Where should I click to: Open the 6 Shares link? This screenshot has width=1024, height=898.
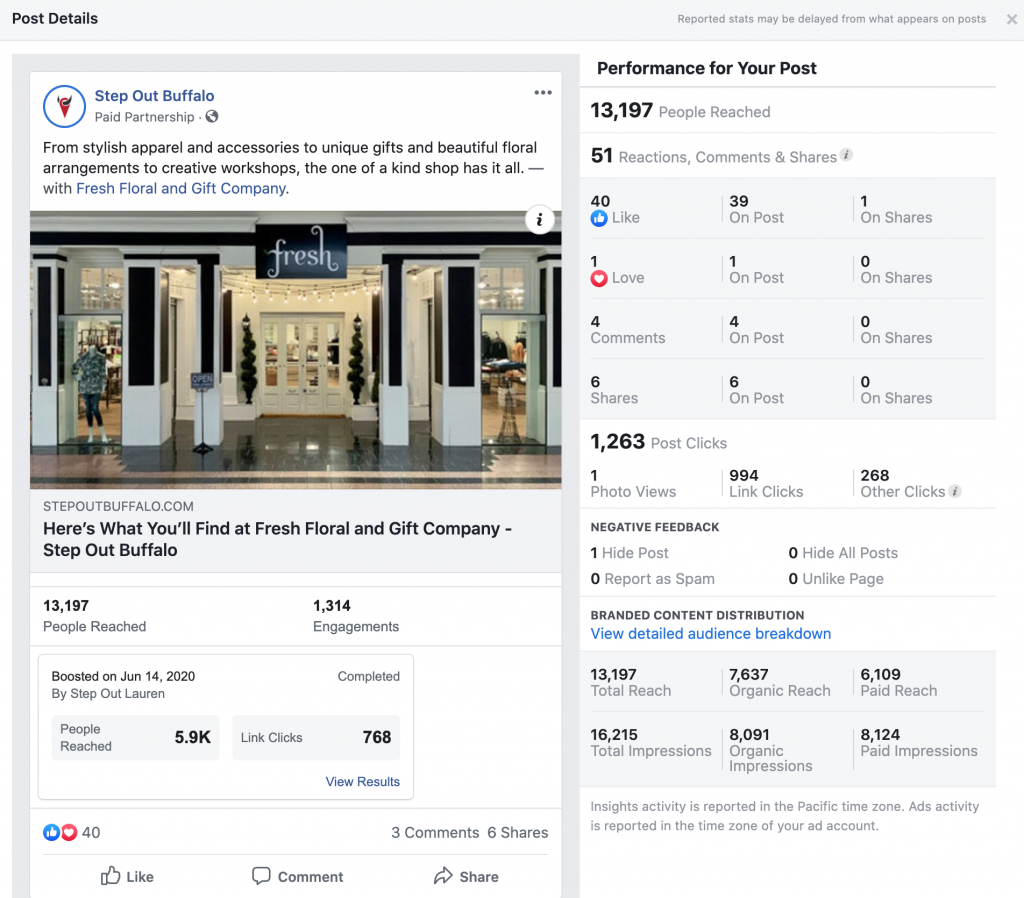[518, 832]
